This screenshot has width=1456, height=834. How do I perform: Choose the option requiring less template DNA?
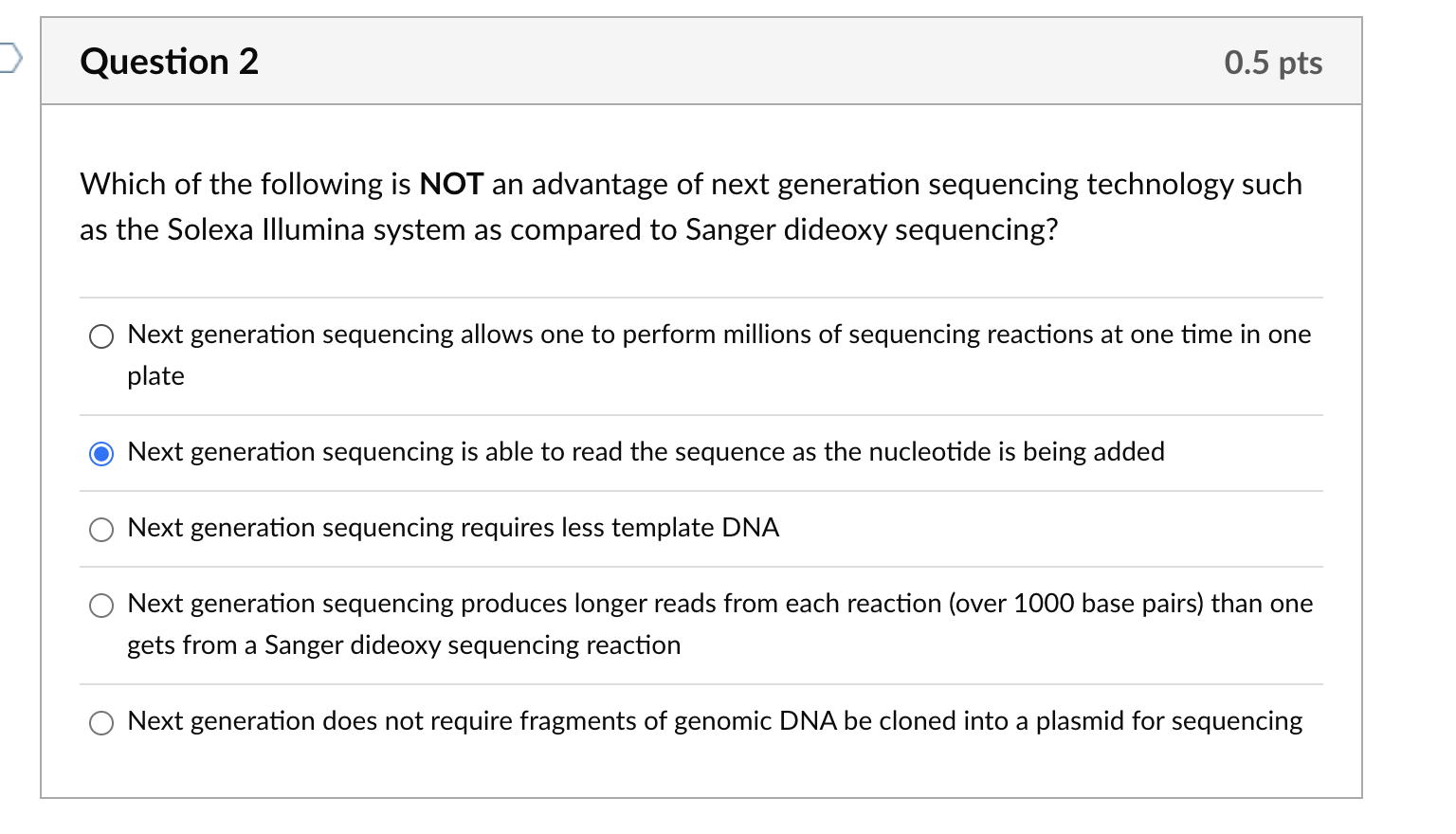click(x=101, y=530)
